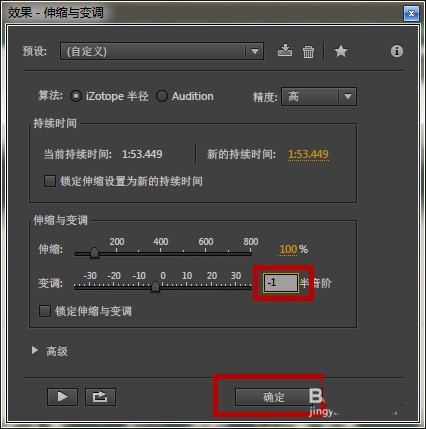Click the 当前持续时间 1:53.449 text

click(142, 154)
